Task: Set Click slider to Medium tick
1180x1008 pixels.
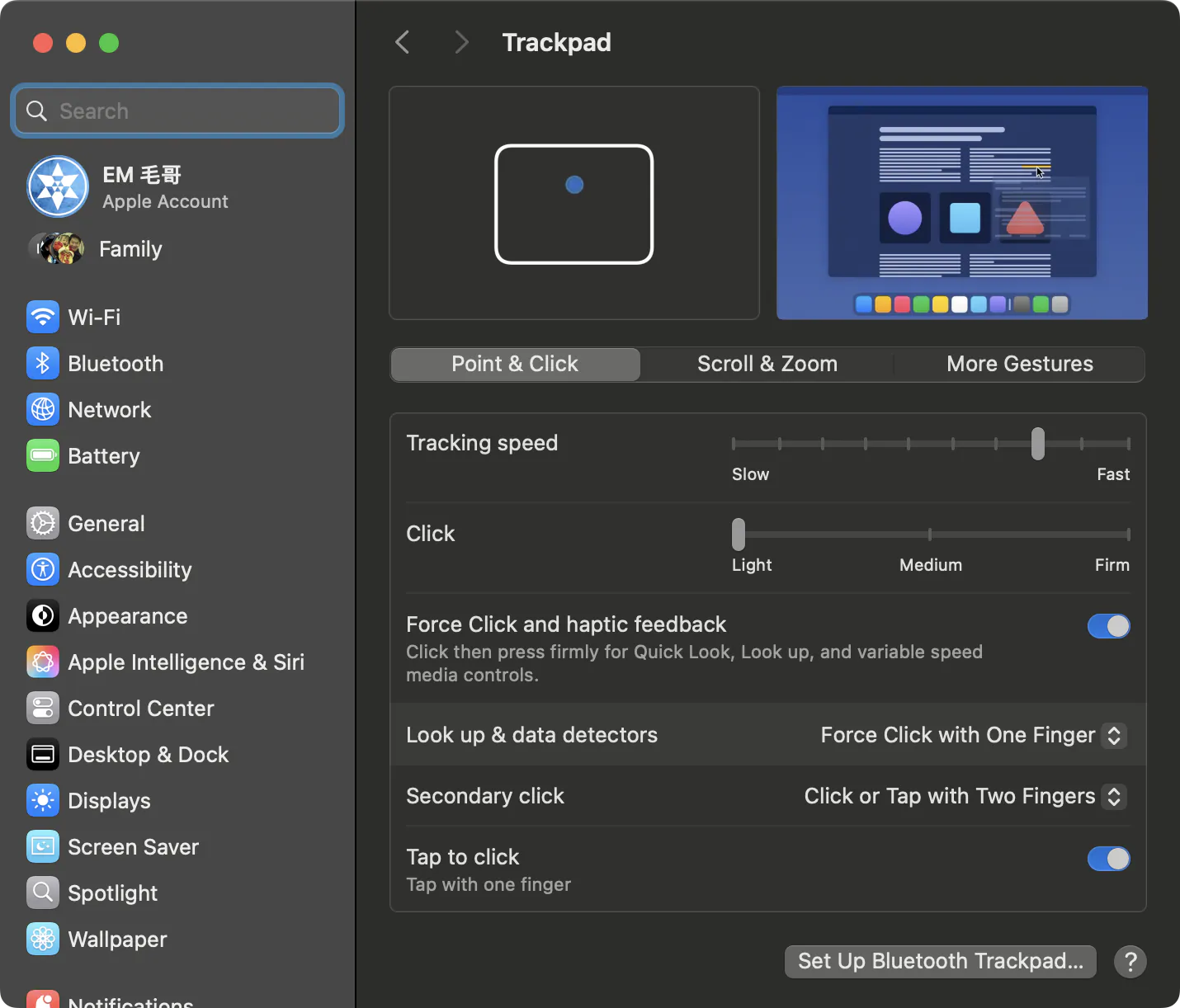Action: [x=930, y=534]
